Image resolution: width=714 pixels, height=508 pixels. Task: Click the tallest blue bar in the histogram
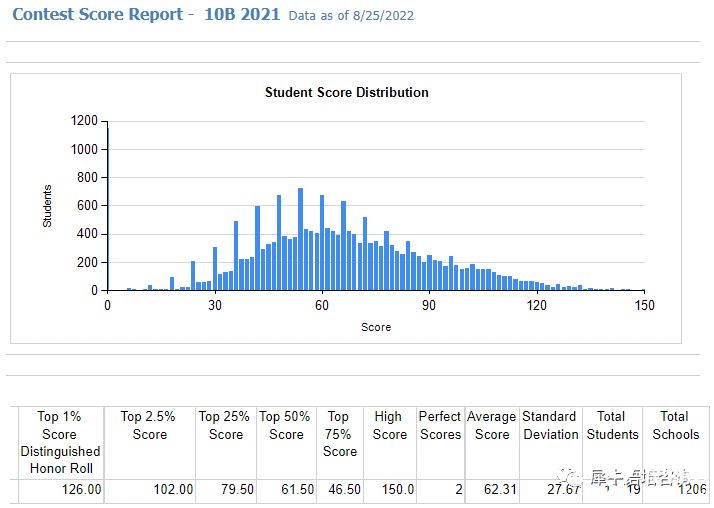(x=300, y=240)
